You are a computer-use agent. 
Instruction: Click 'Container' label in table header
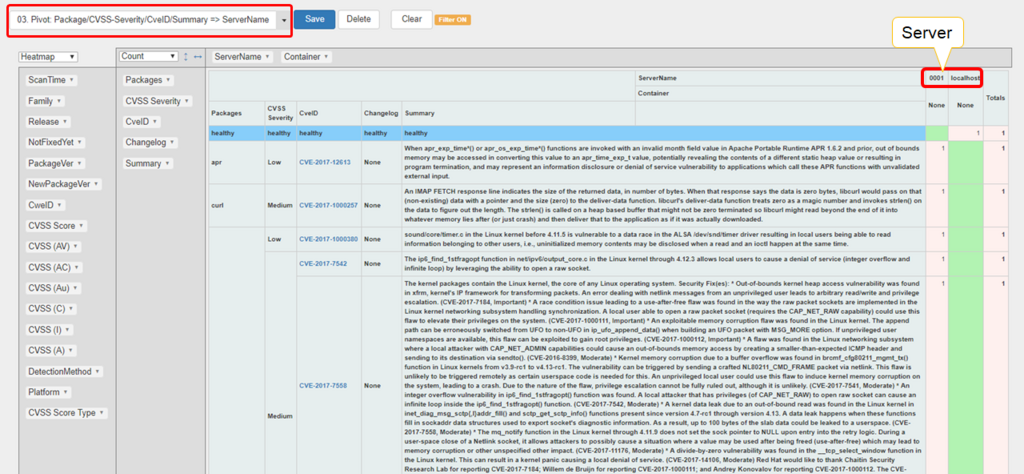click(653, 93)
